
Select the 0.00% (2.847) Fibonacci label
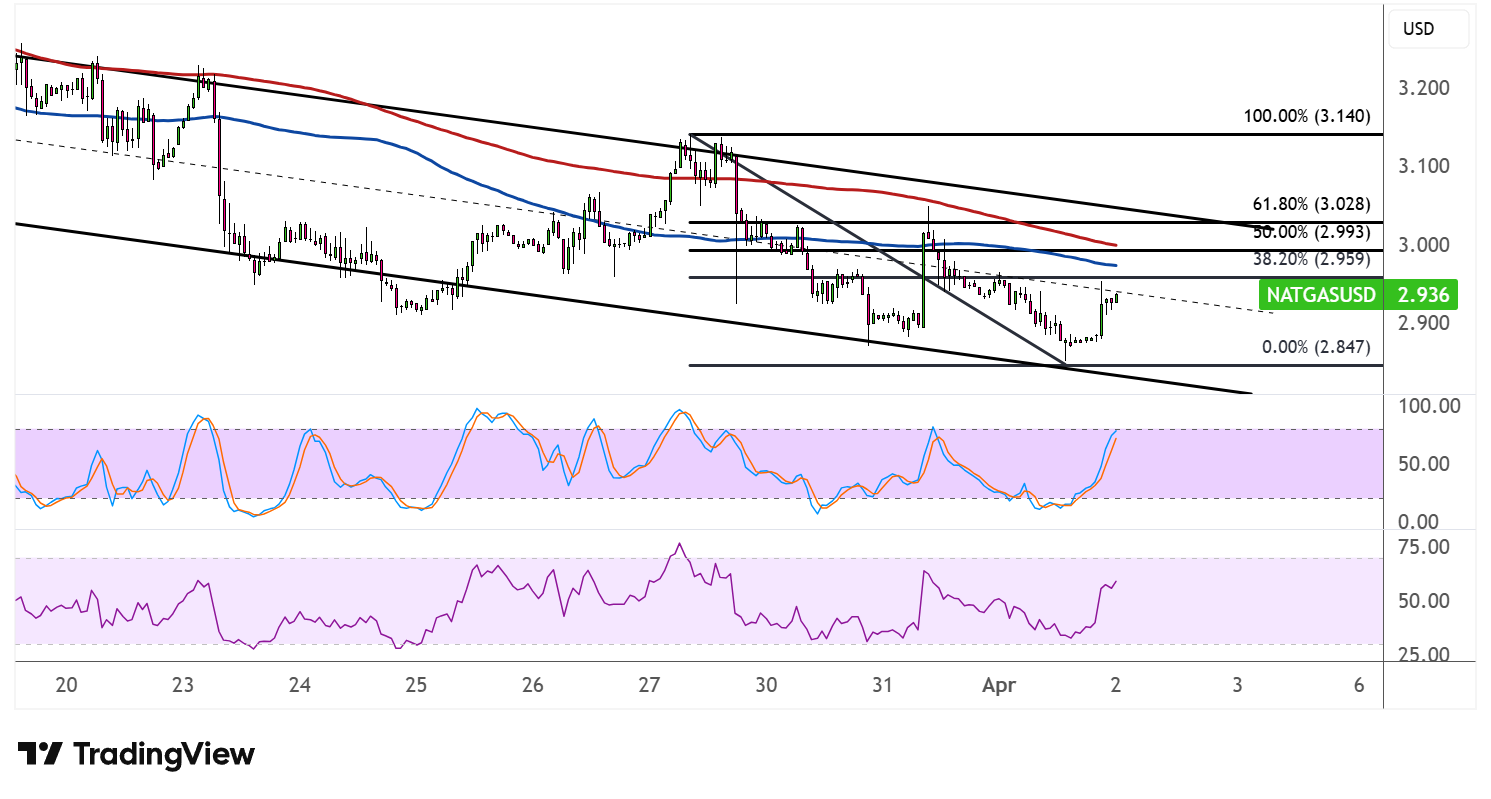pos(1315,347)
